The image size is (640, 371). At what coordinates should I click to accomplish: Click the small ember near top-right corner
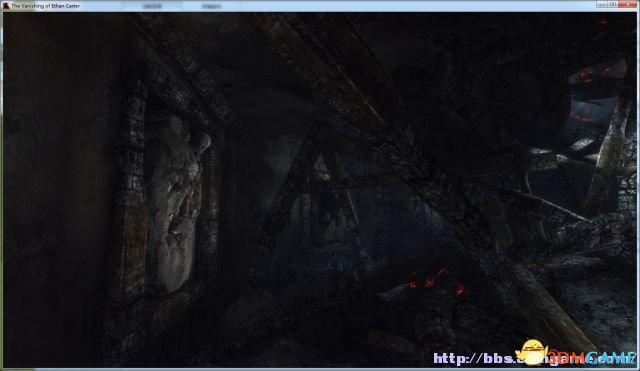(603, 22)
